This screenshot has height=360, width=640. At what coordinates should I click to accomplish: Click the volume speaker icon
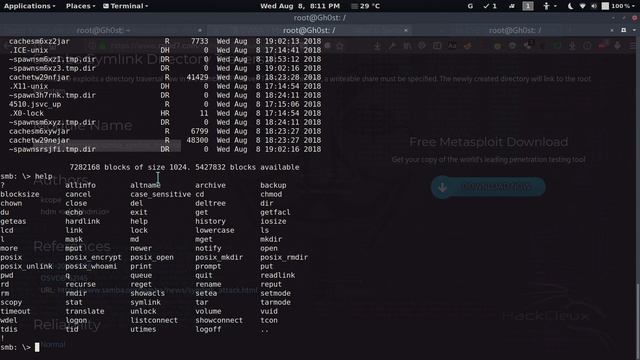[x=594, y=6]
